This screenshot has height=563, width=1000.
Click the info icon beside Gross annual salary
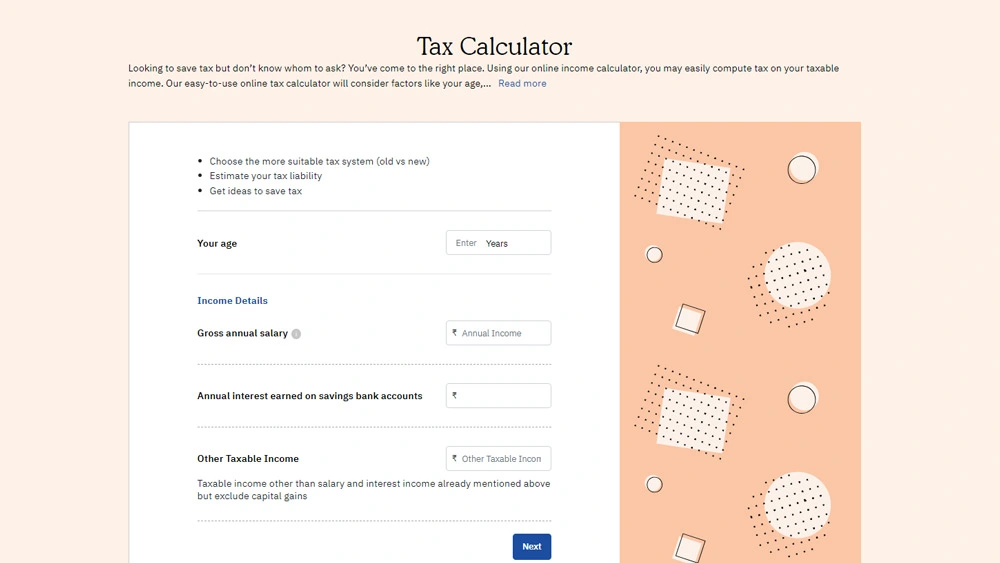296,334
